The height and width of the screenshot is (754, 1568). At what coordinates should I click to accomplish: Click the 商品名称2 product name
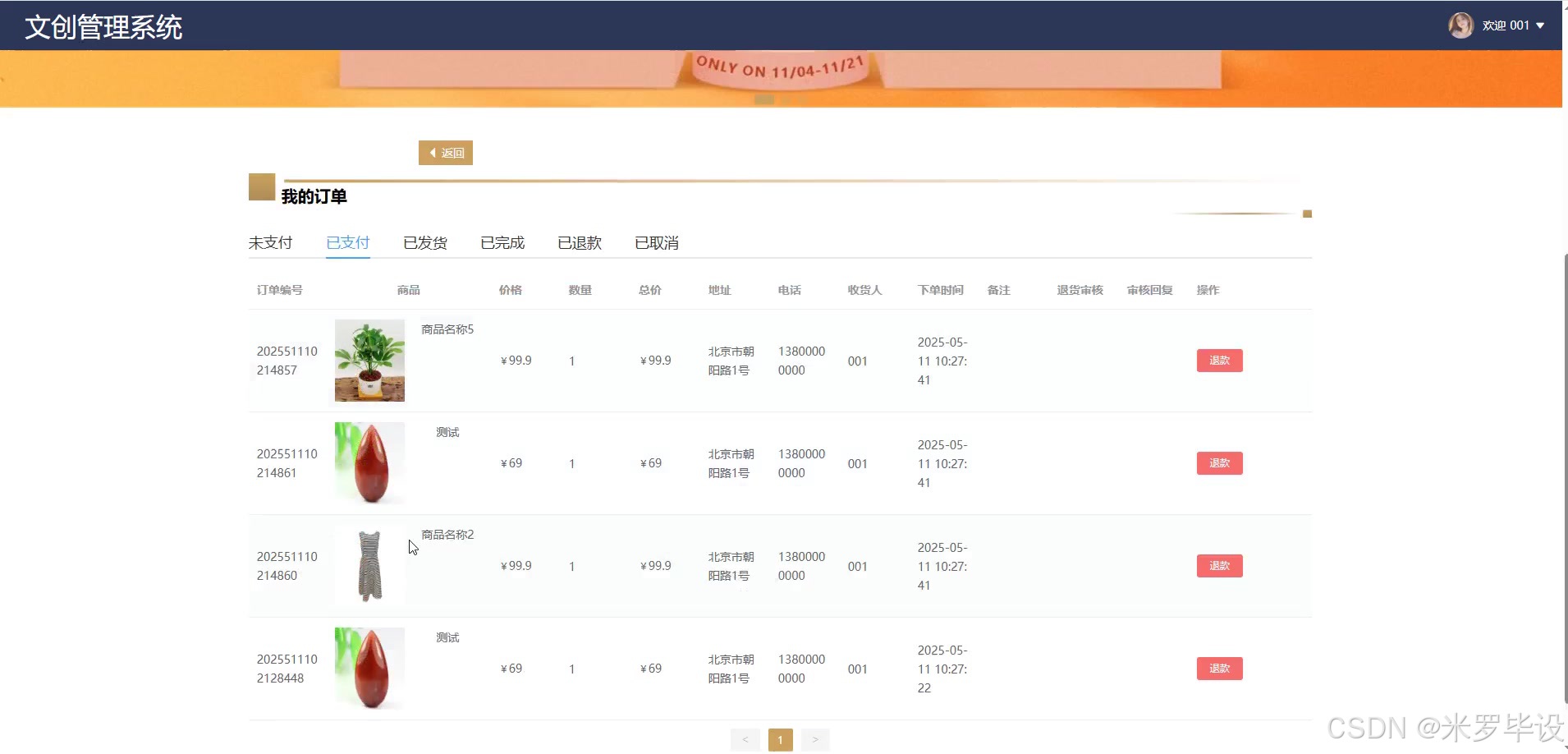(447, 535)
